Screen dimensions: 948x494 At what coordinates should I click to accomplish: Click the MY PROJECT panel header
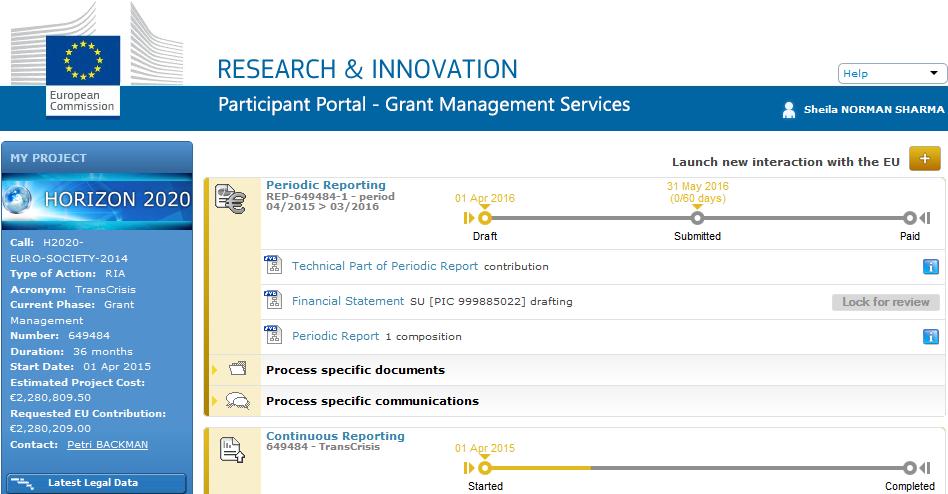(x=97, y=157)
